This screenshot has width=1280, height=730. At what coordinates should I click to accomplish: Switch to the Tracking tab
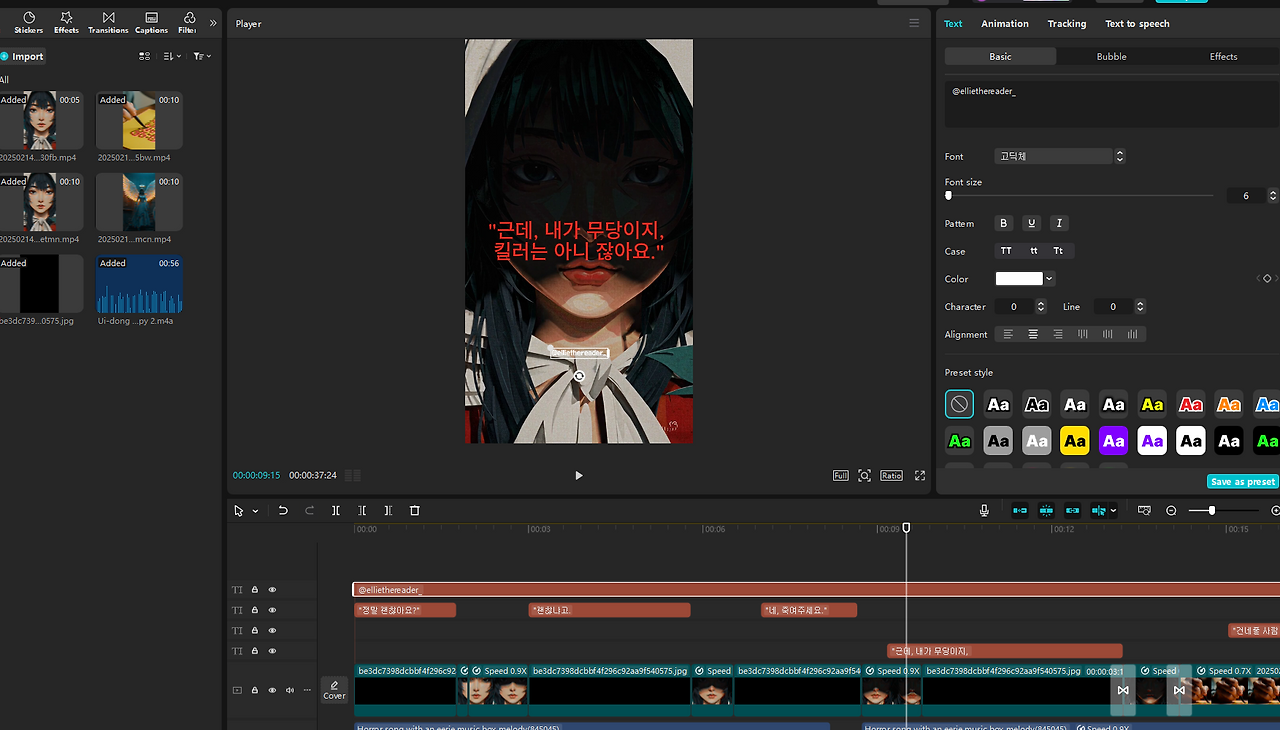pyautogui.click(x=1067, y=24)
